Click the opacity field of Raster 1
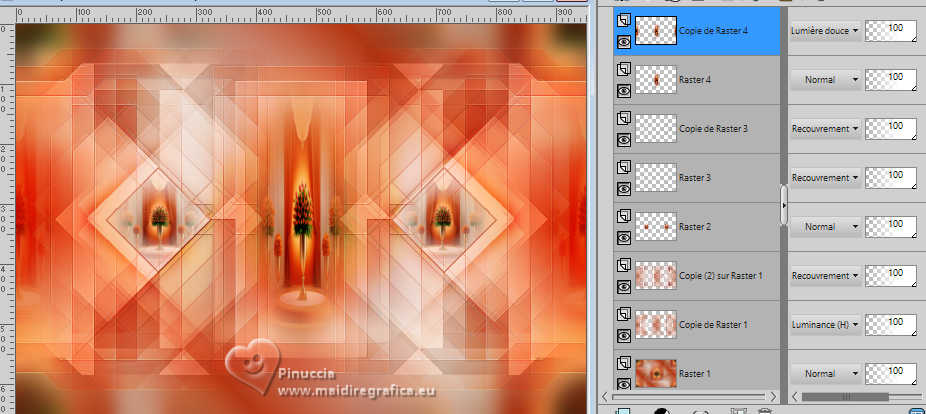This screenshot has height=414, width=926. click(x=891, y=374)
